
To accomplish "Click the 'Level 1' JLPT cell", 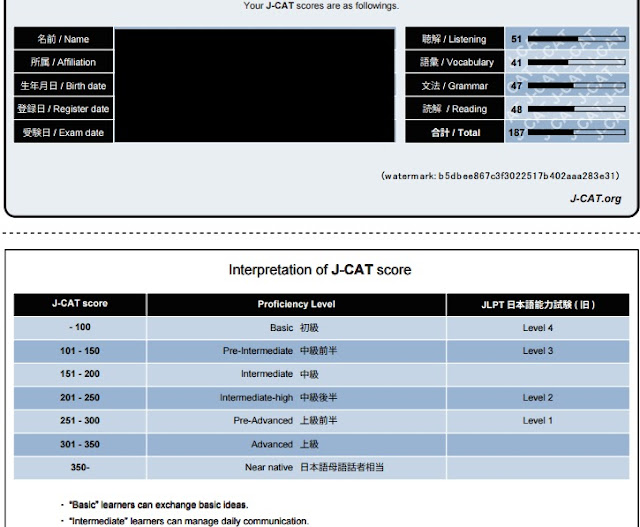I will (x=538, y=420).
